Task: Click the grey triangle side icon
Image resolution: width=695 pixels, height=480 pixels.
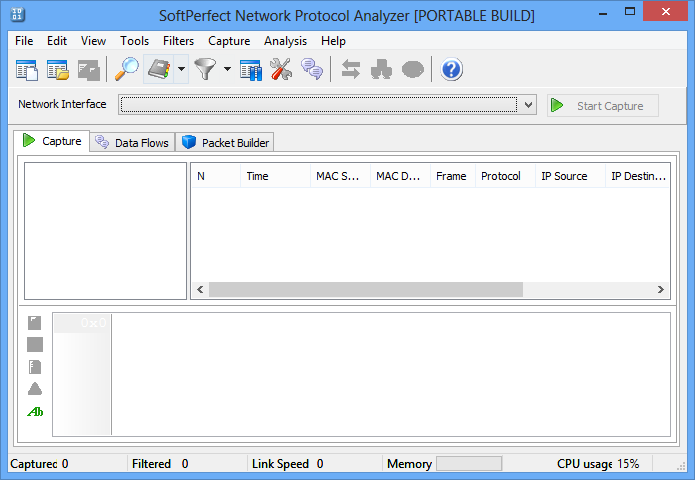Action: coord(35,389)
